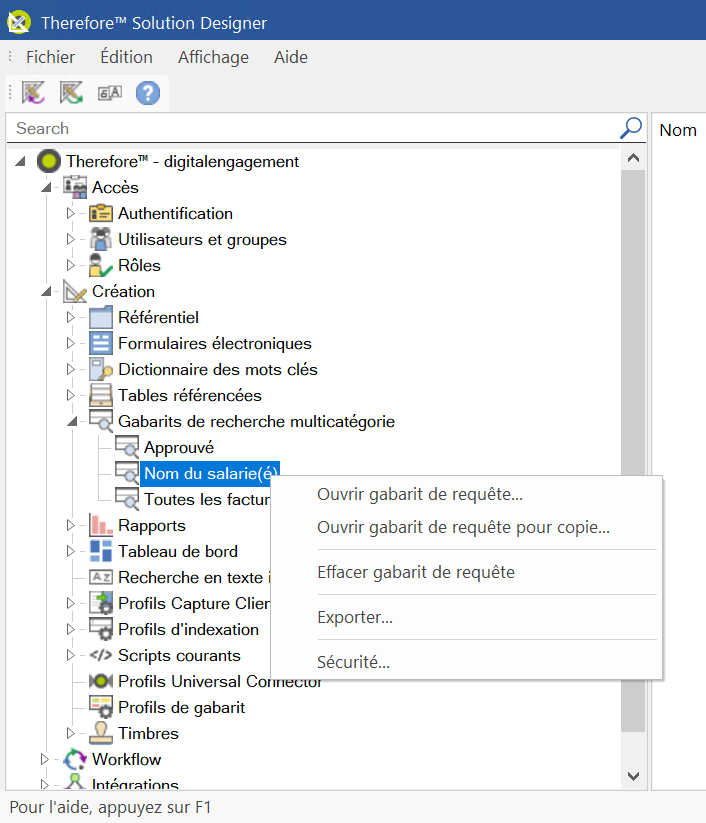Click the language translation toolbar icon

pyautogui.click(x=110, y=93)
